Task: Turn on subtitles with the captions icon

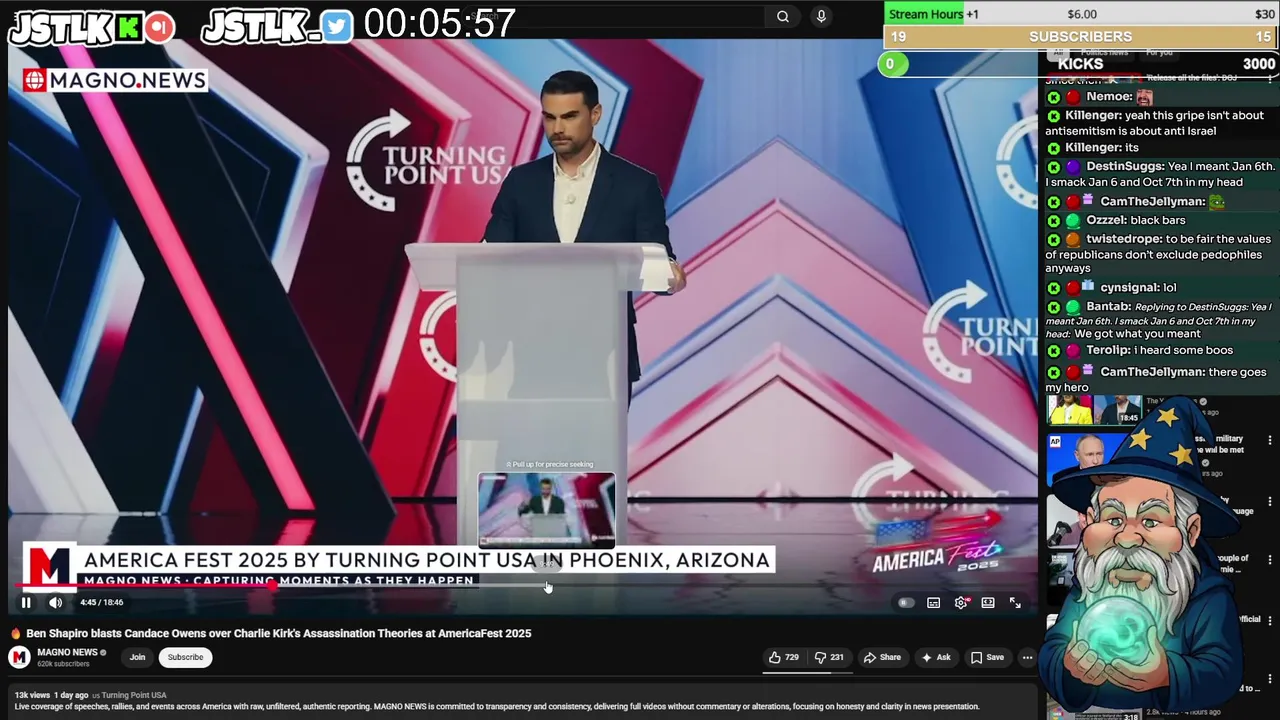Action: point(933,603)
